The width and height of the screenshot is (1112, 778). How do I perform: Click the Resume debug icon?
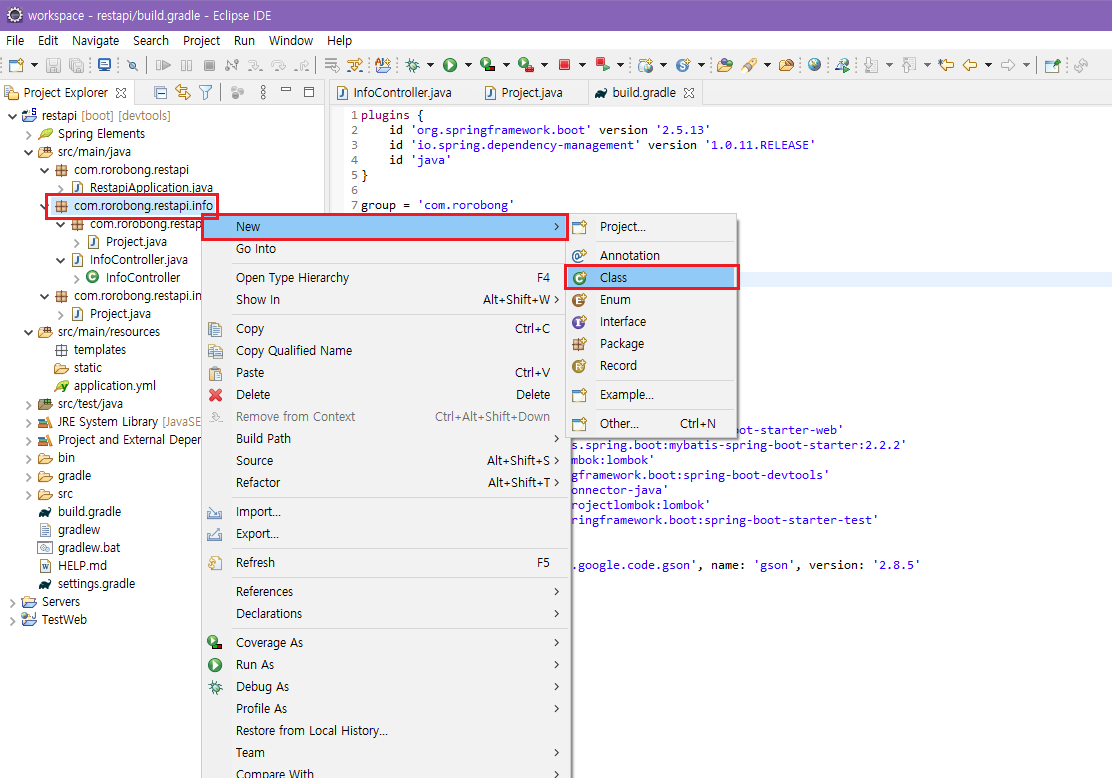[x=163, y=65]
